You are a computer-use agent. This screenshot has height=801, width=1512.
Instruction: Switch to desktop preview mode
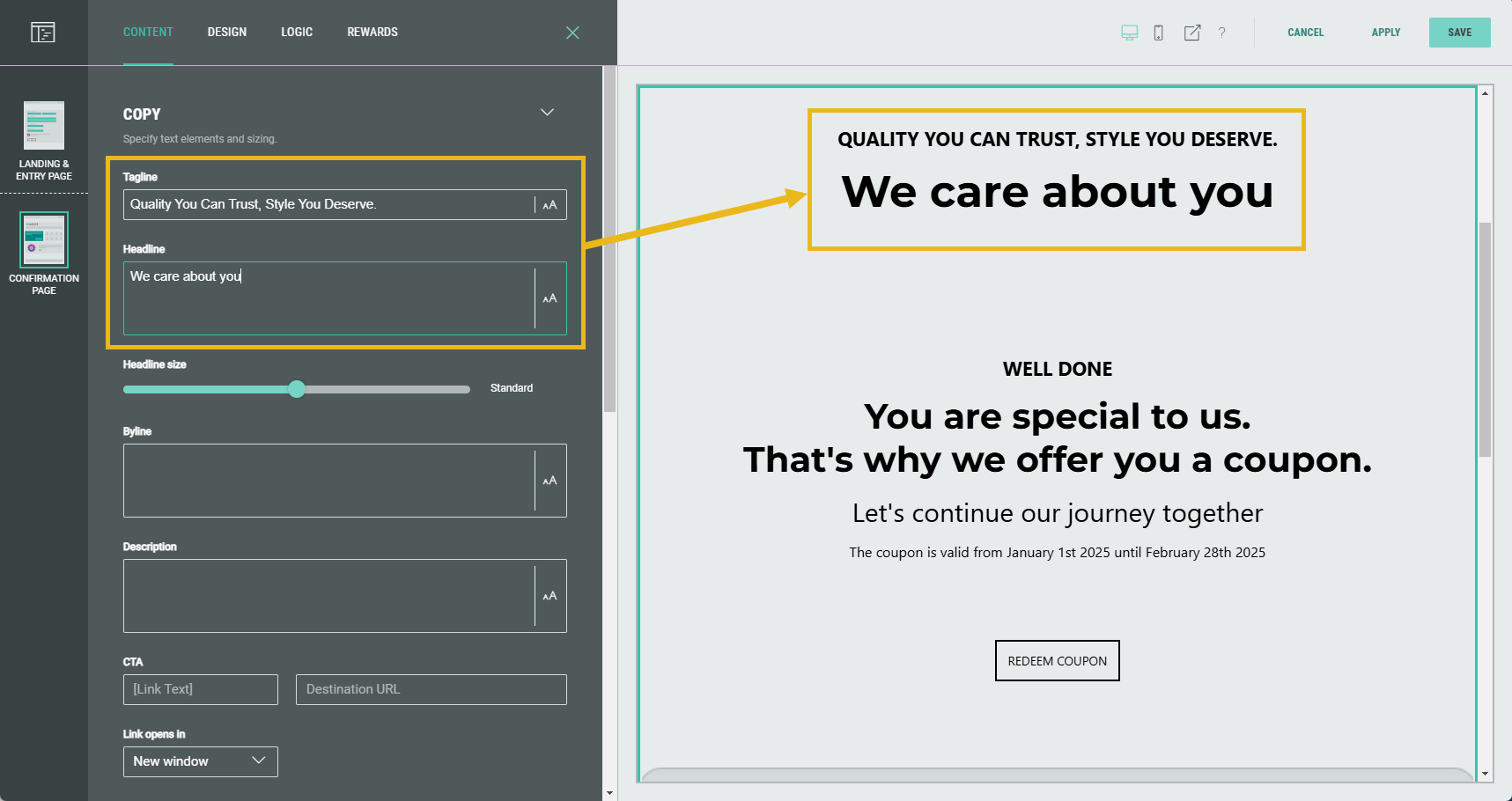tap(1129, 33)
